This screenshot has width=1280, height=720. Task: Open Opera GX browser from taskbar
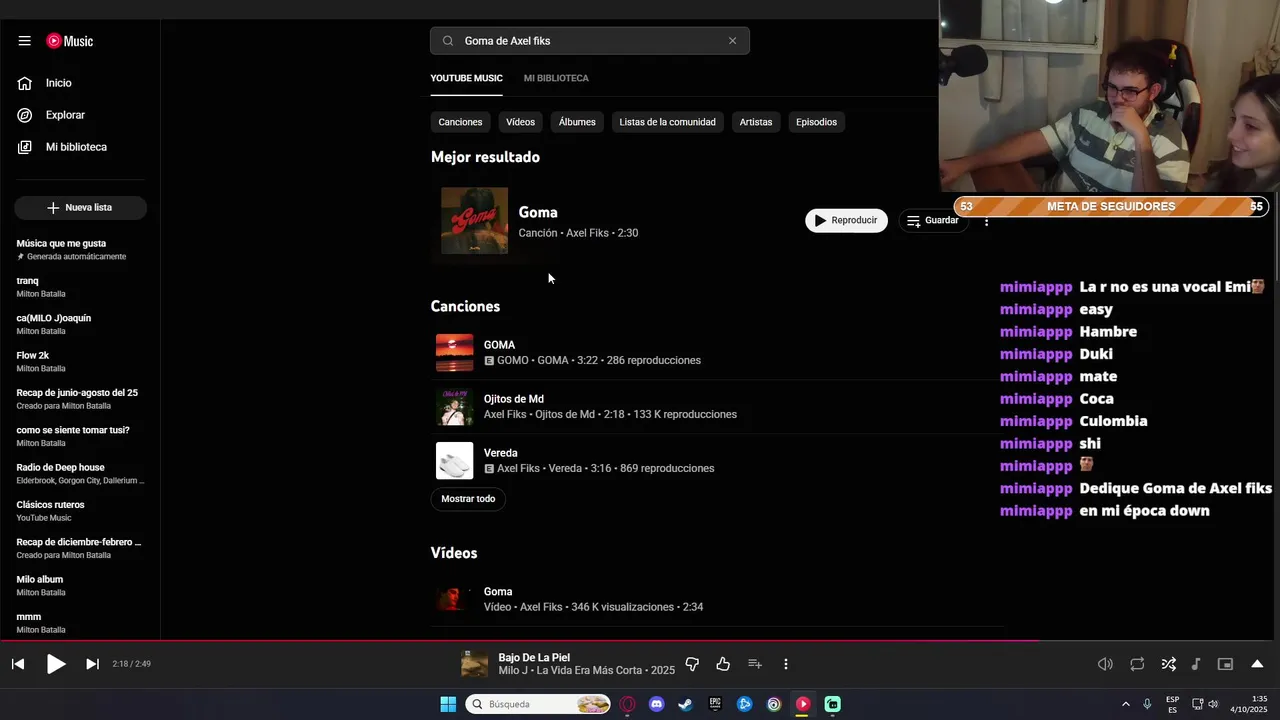click(627, 704)
